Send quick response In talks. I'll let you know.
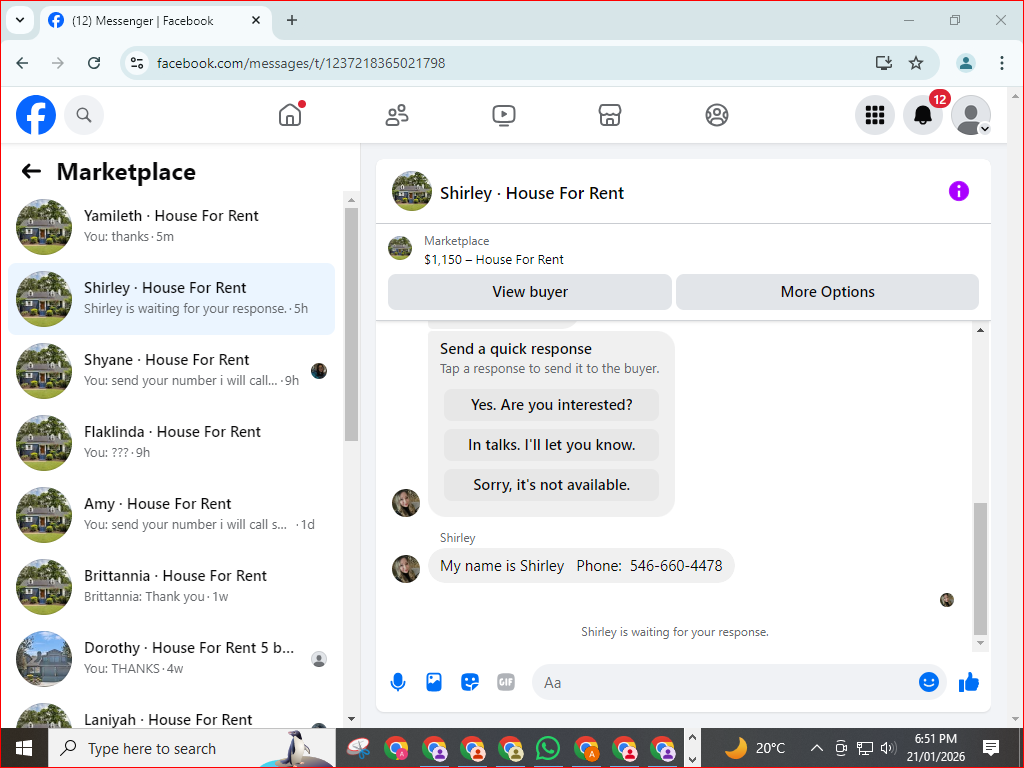The image size is (1024, 768). 551,445
